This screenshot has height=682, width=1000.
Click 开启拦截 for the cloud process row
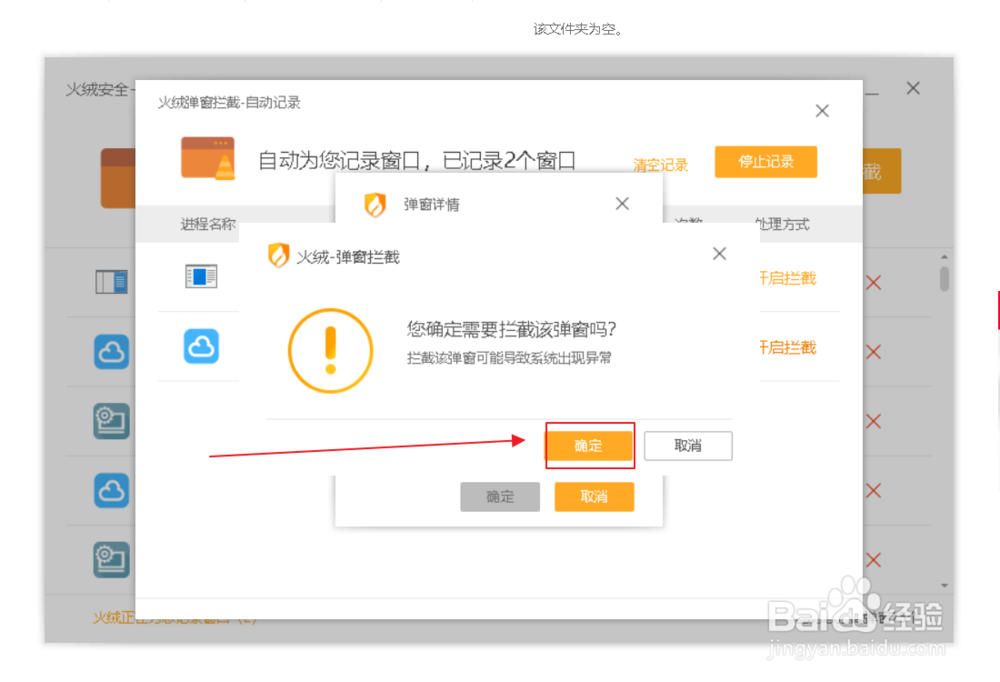click(x=788, y=348)
